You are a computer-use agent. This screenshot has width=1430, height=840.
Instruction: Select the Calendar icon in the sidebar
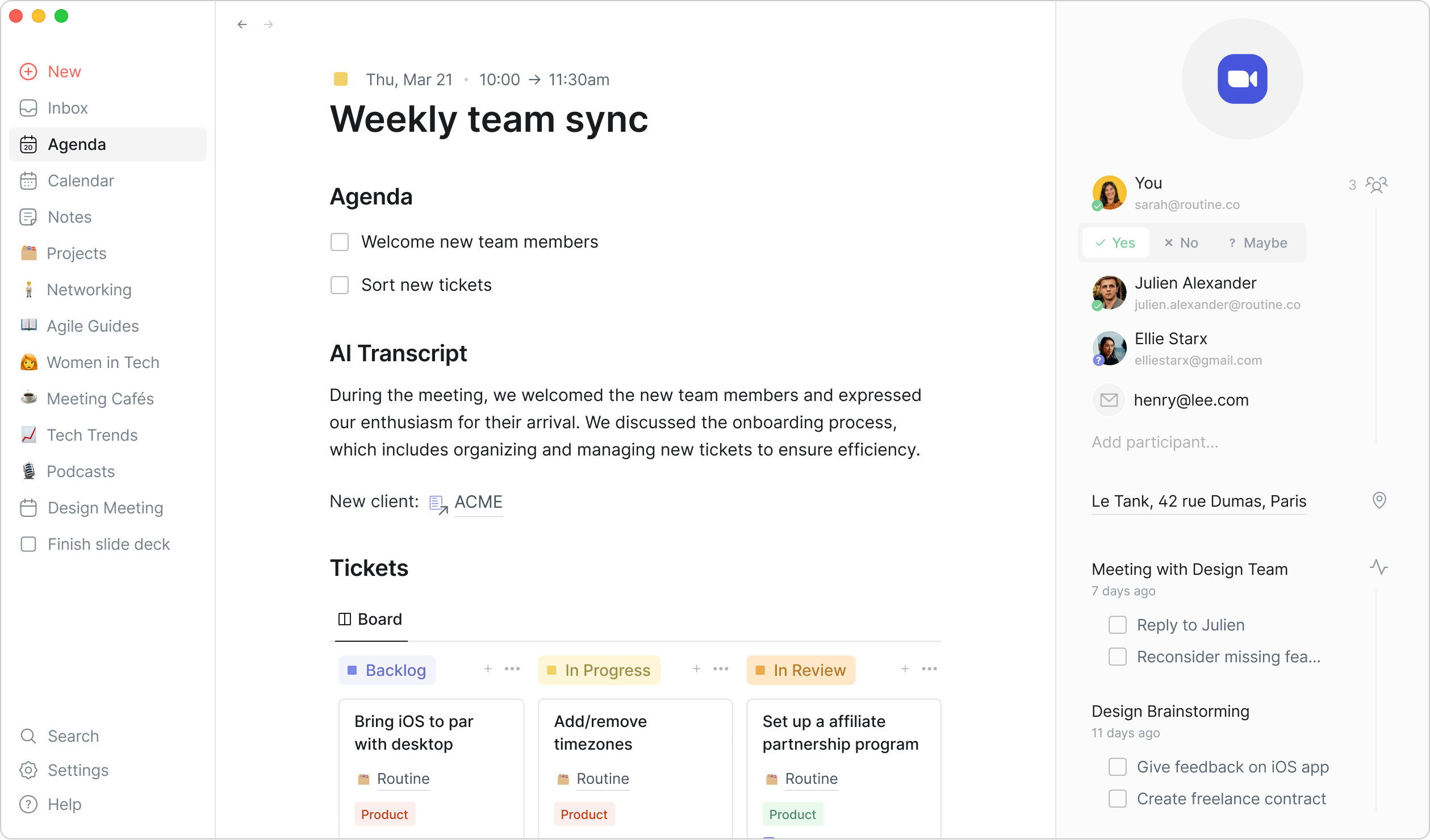click(29, 181)
